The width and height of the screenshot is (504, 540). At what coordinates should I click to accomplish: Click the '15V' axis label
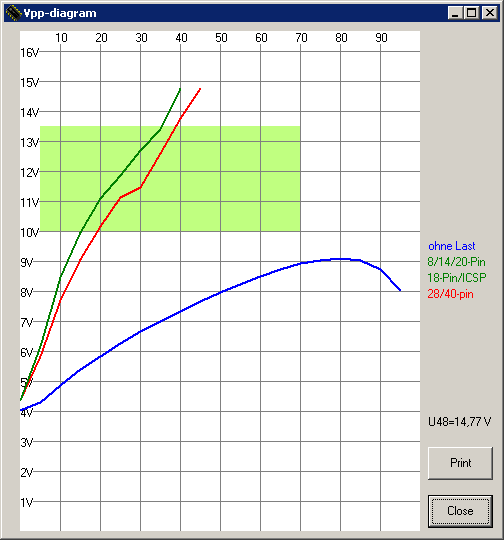tap(30, 83)
